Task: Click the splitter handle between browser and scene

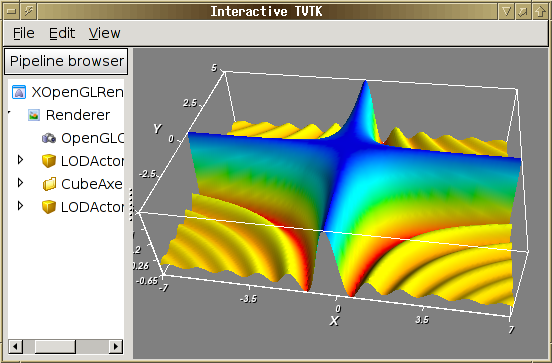Action: [x=131, y=205]
